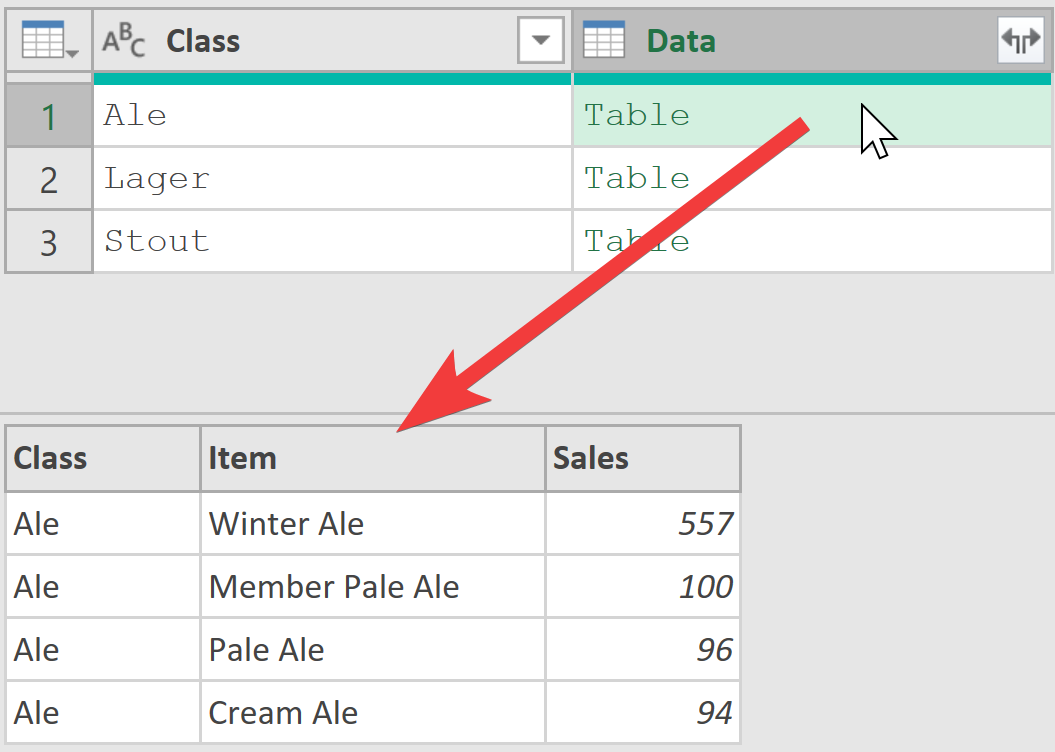Click the Data column table type icon
Image resolution: width=1055 pixels, height=752 pixels.
point(604,40)
